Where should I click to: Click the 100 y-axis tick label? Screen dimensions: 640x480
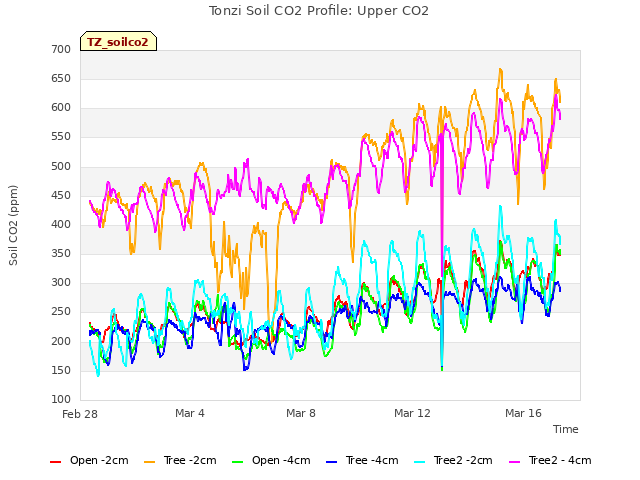[61, 400]
